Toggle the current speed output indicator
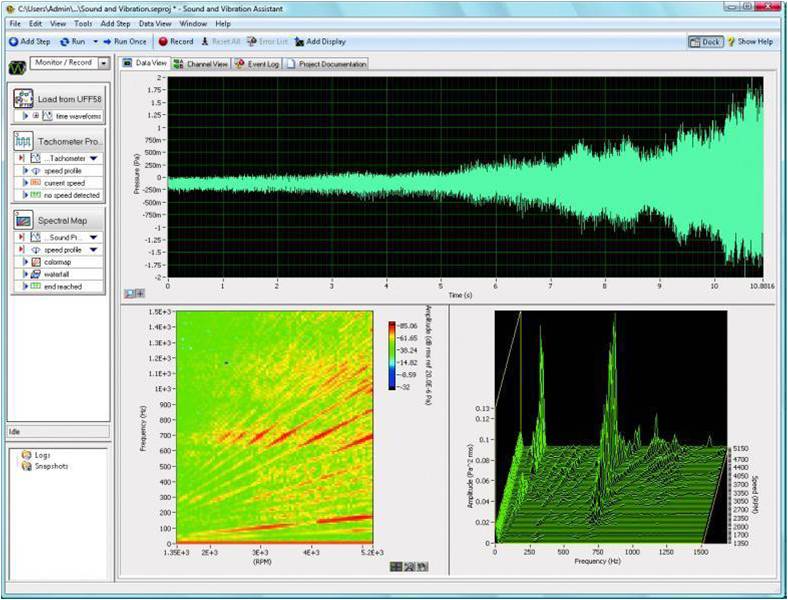The height and width of the screenshot is (600, 788). click(x=36, y=183)
